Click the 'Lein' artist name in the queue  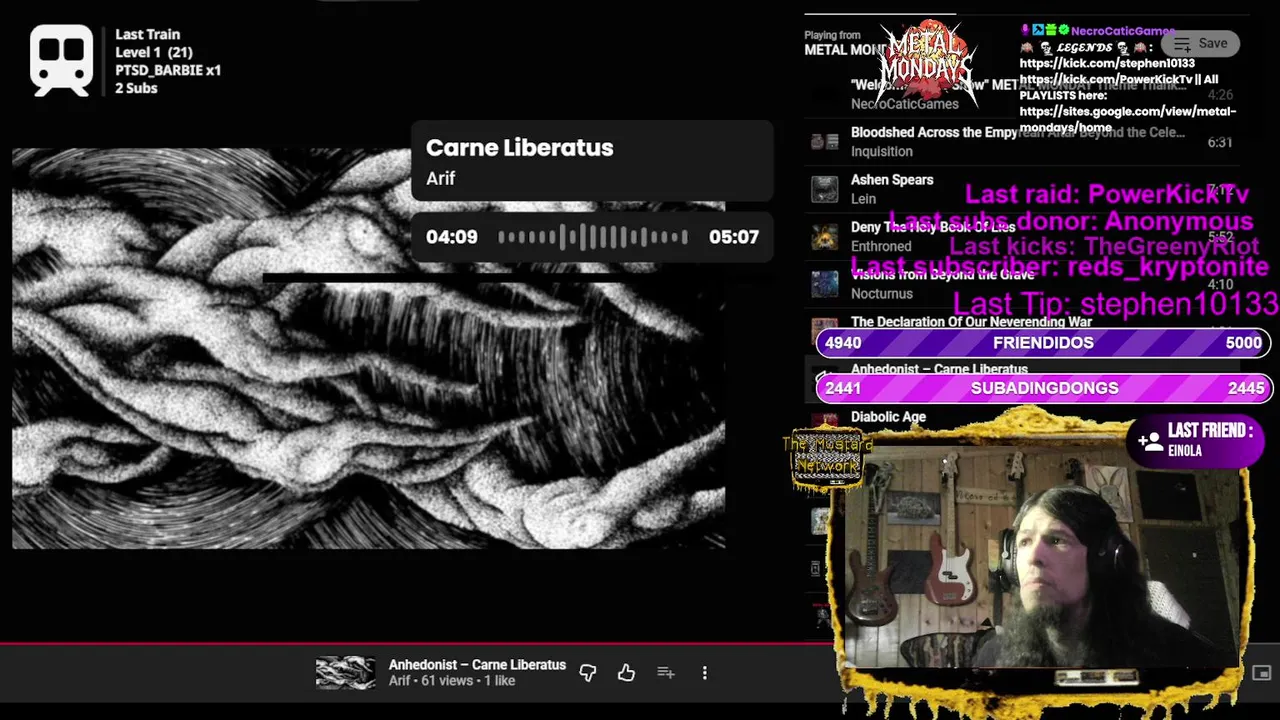[863, 199]
